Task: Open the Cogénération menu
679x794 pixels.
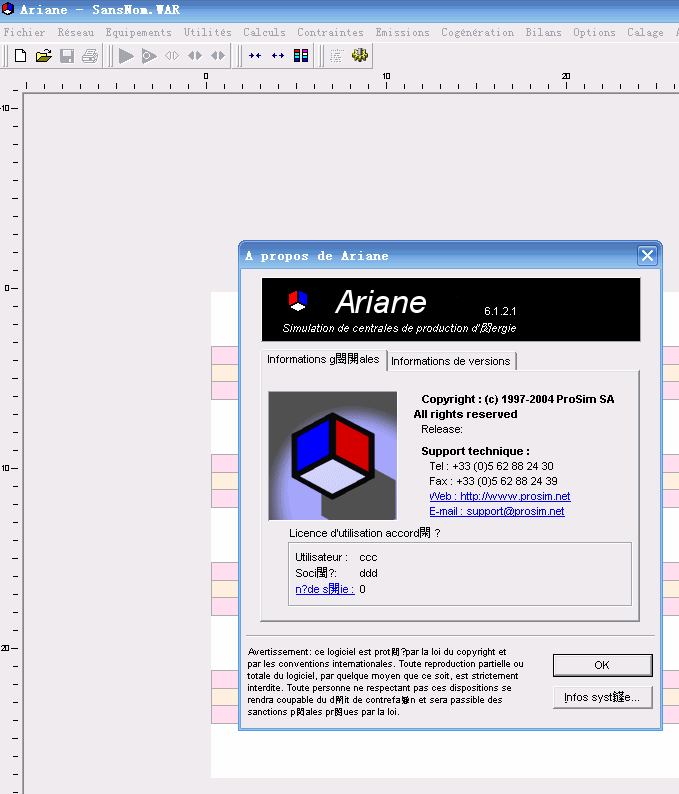Action: [477, 32]
